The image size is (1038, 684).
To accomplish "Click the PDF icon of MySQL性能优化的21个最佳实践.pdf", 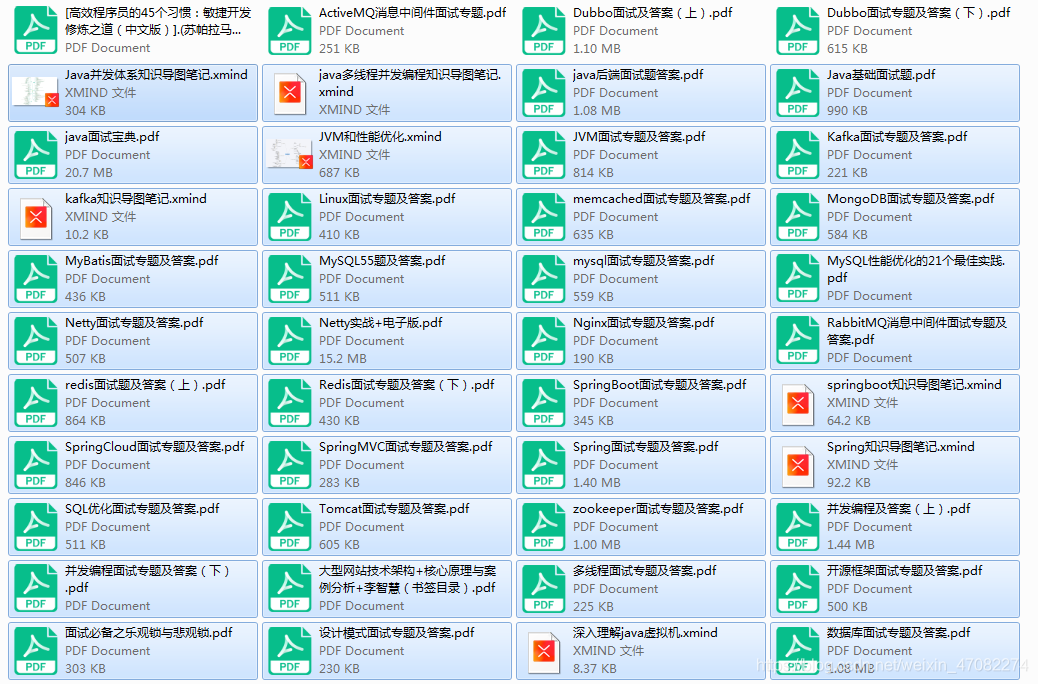I will coord(798,279).
